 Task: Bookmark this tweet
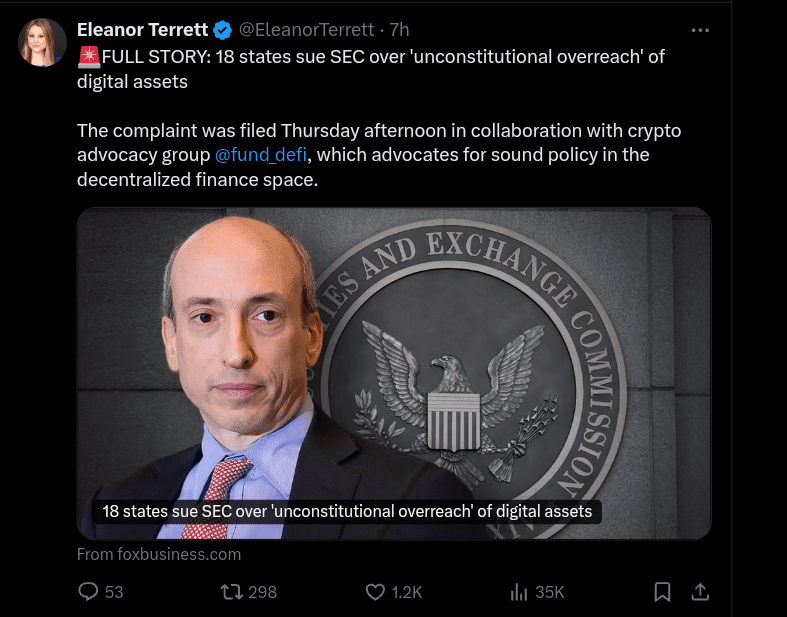(x=662, y=592)
